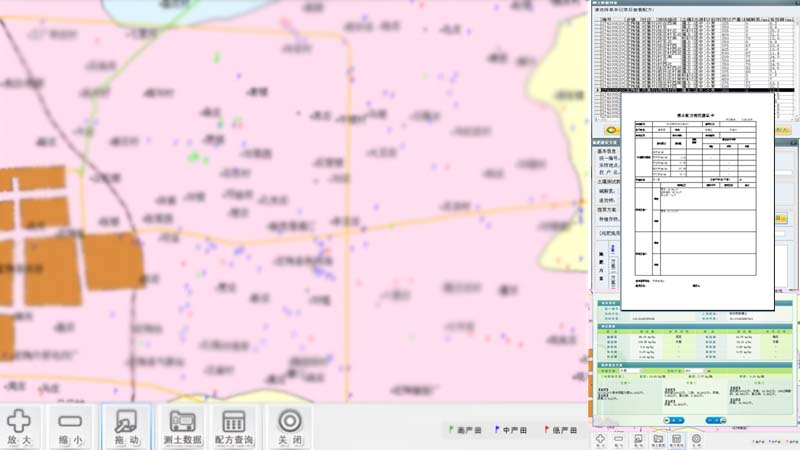The image size is (800, 450).
Task: Click the 缩小 zoom-out button
Action: pos(72,426)
